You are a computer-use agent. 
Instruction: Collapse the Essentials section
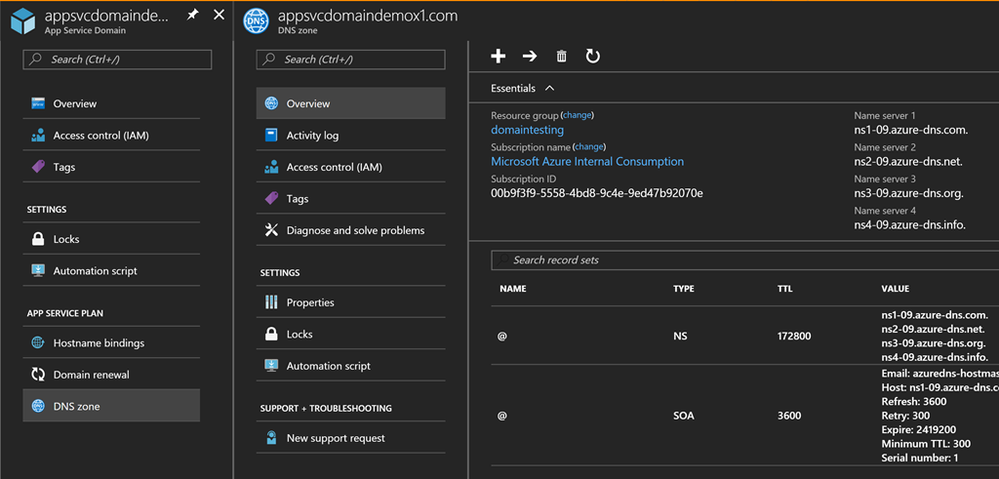pos(550,88)
